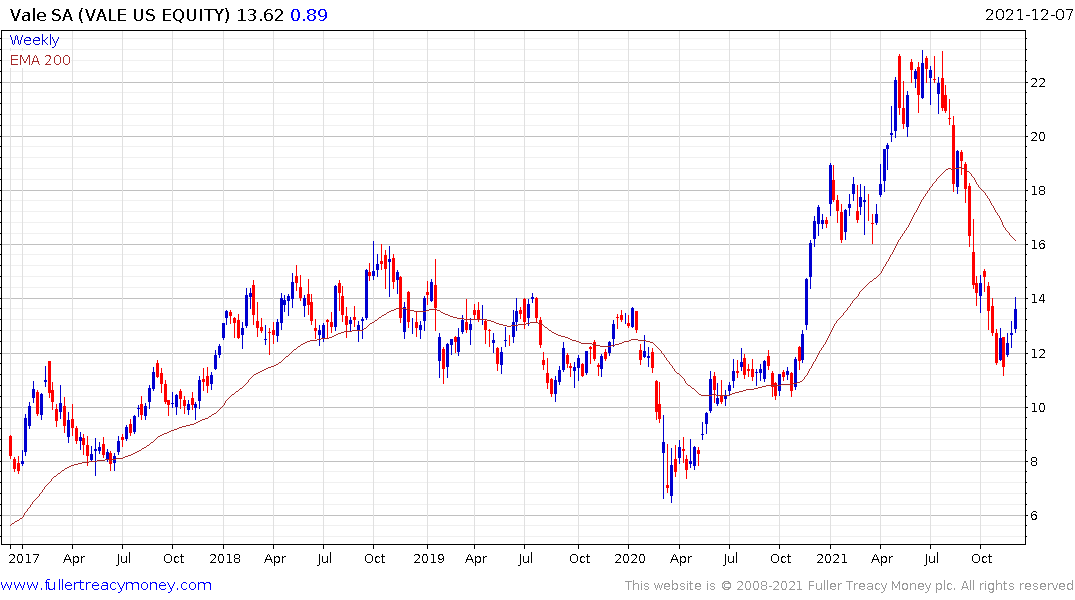
Task: Click the 14 price axis label
Action: tap(1038, 299)
